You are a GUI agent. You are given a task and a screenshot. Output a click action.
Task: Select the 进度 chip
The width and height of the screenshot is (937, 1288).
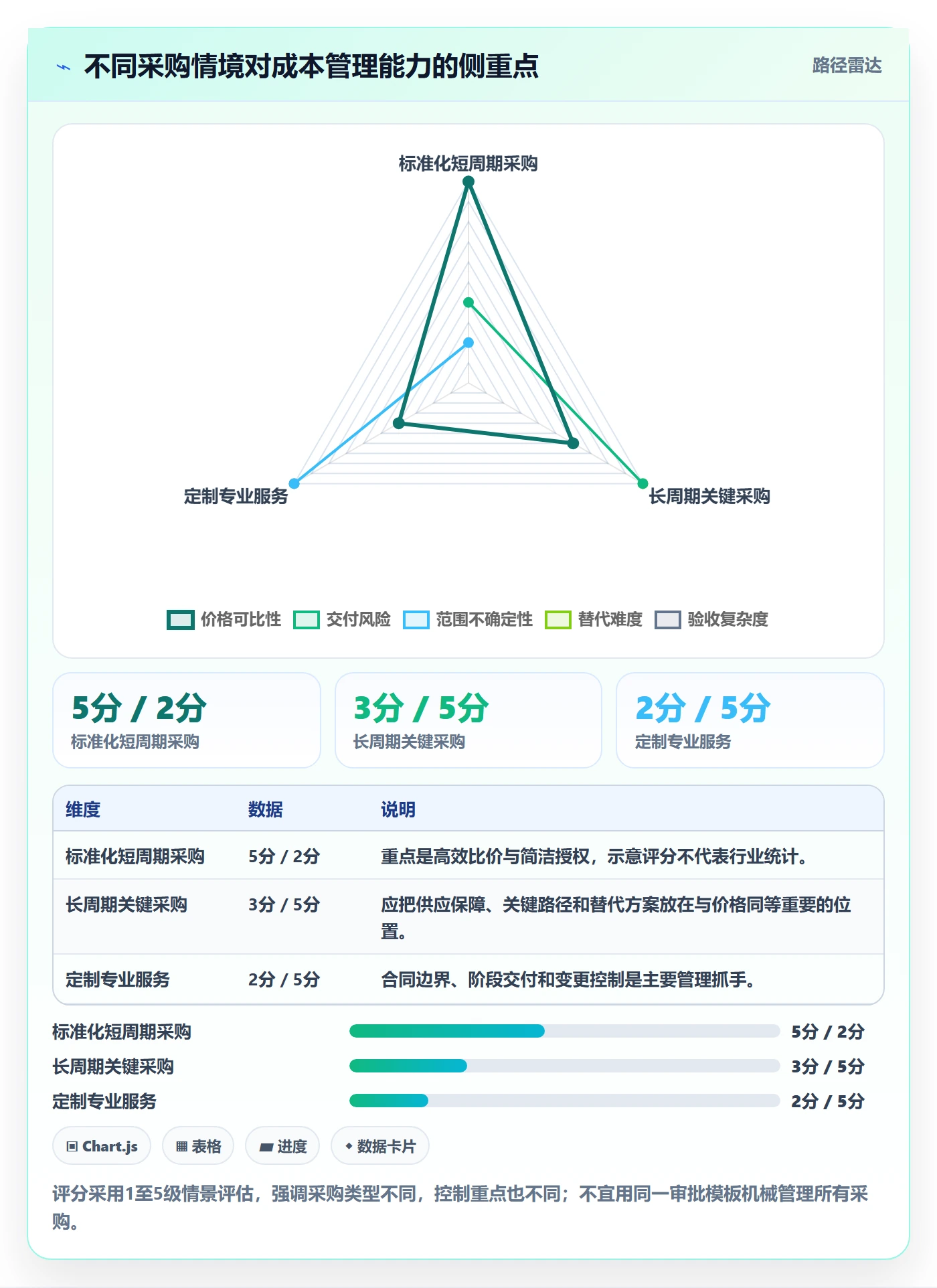(282, 1146)
